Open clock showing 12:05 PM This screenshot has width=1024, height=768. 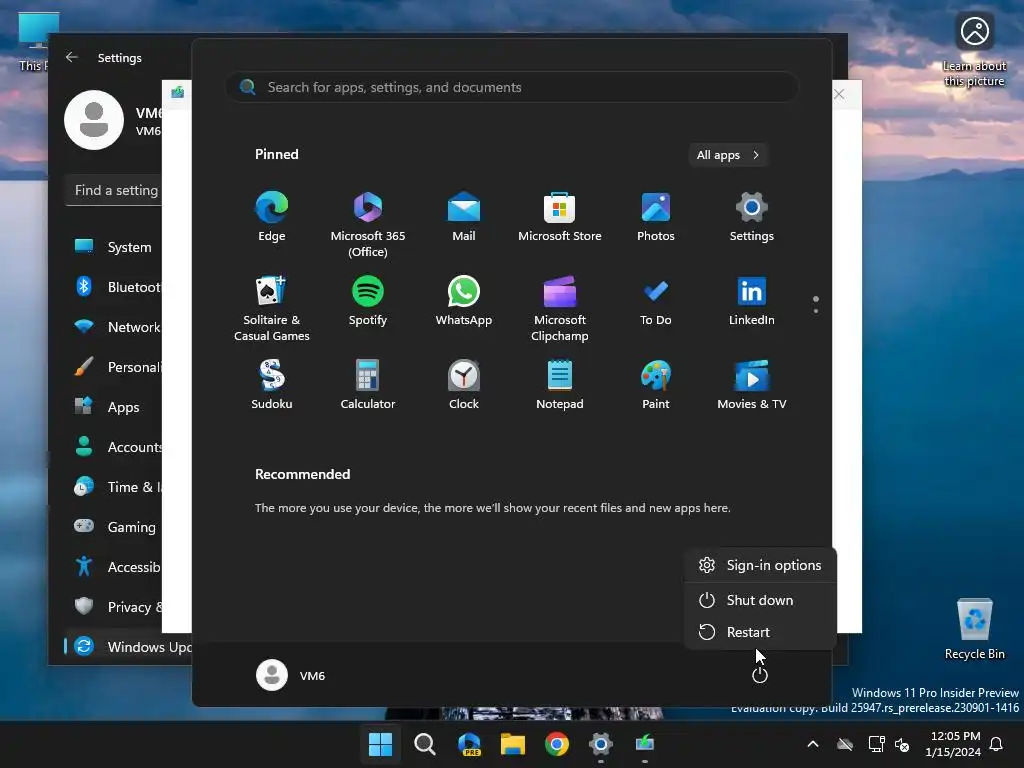point(953,744)
